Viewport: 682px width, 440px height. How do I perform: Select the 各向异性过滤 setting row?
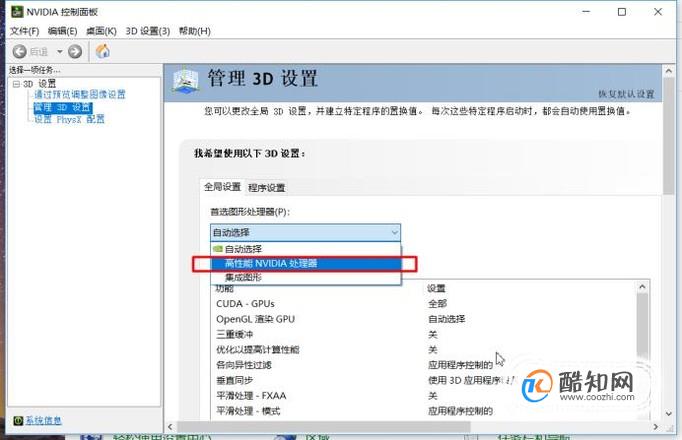[425, 365]
